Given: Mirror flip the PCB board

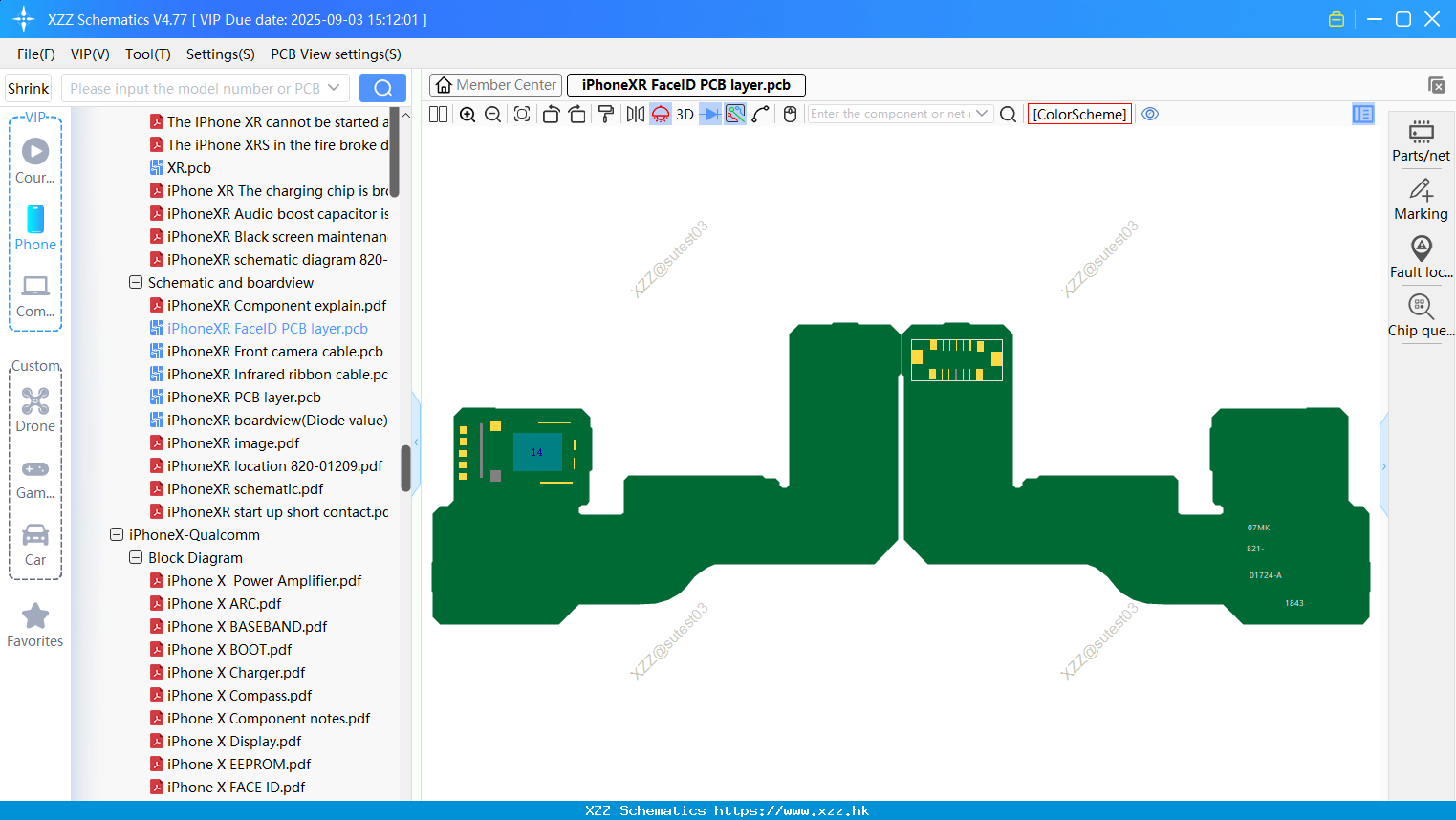Looking at the screenshot, I should pos(636,114).
